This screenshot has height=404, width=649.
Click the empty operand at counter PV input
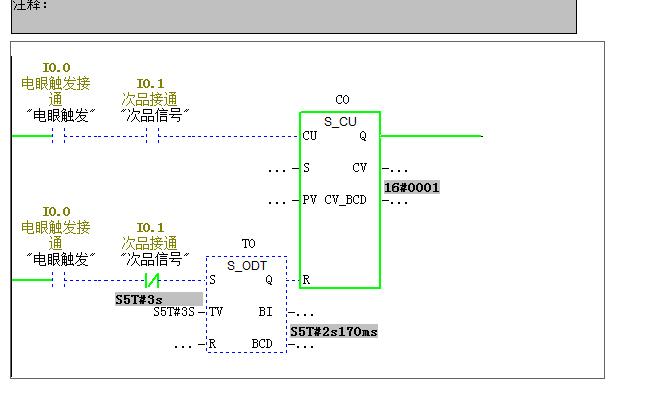pyautogui.click(x=277, y=200)
